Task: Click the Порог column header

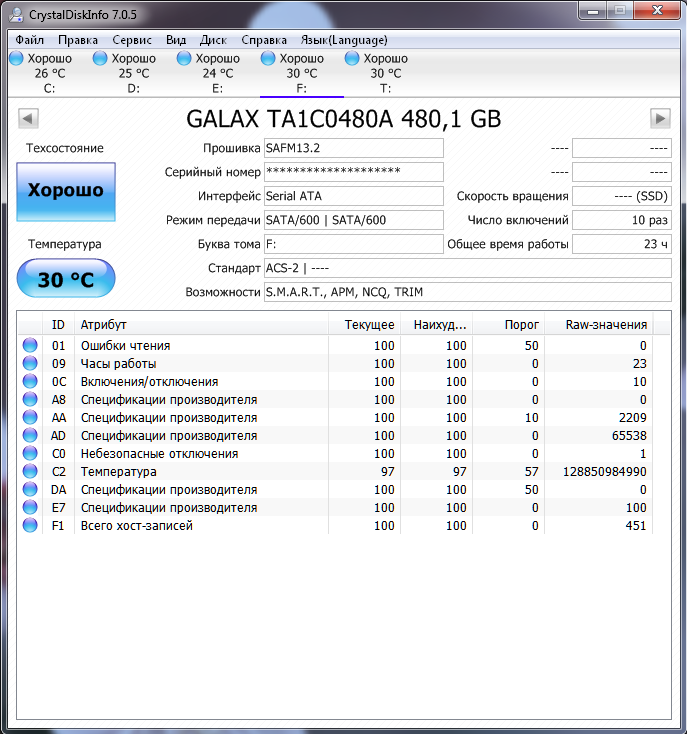Action: click(509, 324)
